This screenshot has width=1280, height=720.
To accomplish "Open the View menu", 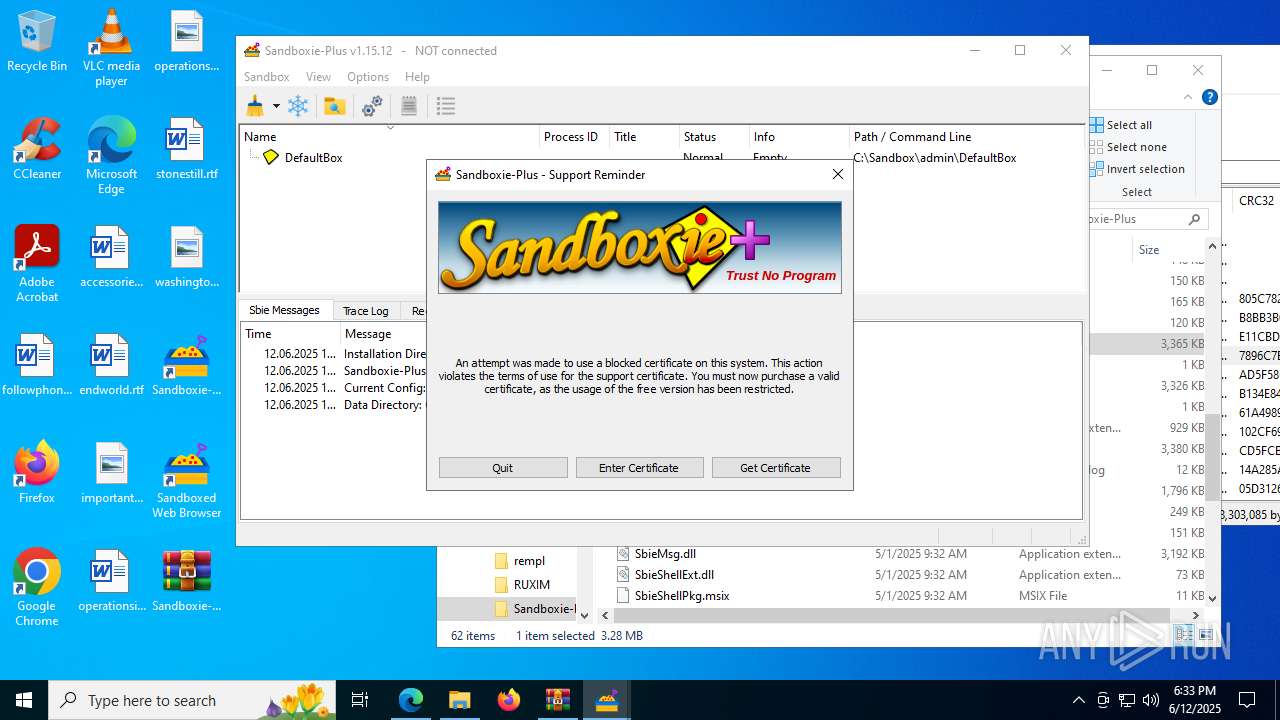I will (318, 77).
